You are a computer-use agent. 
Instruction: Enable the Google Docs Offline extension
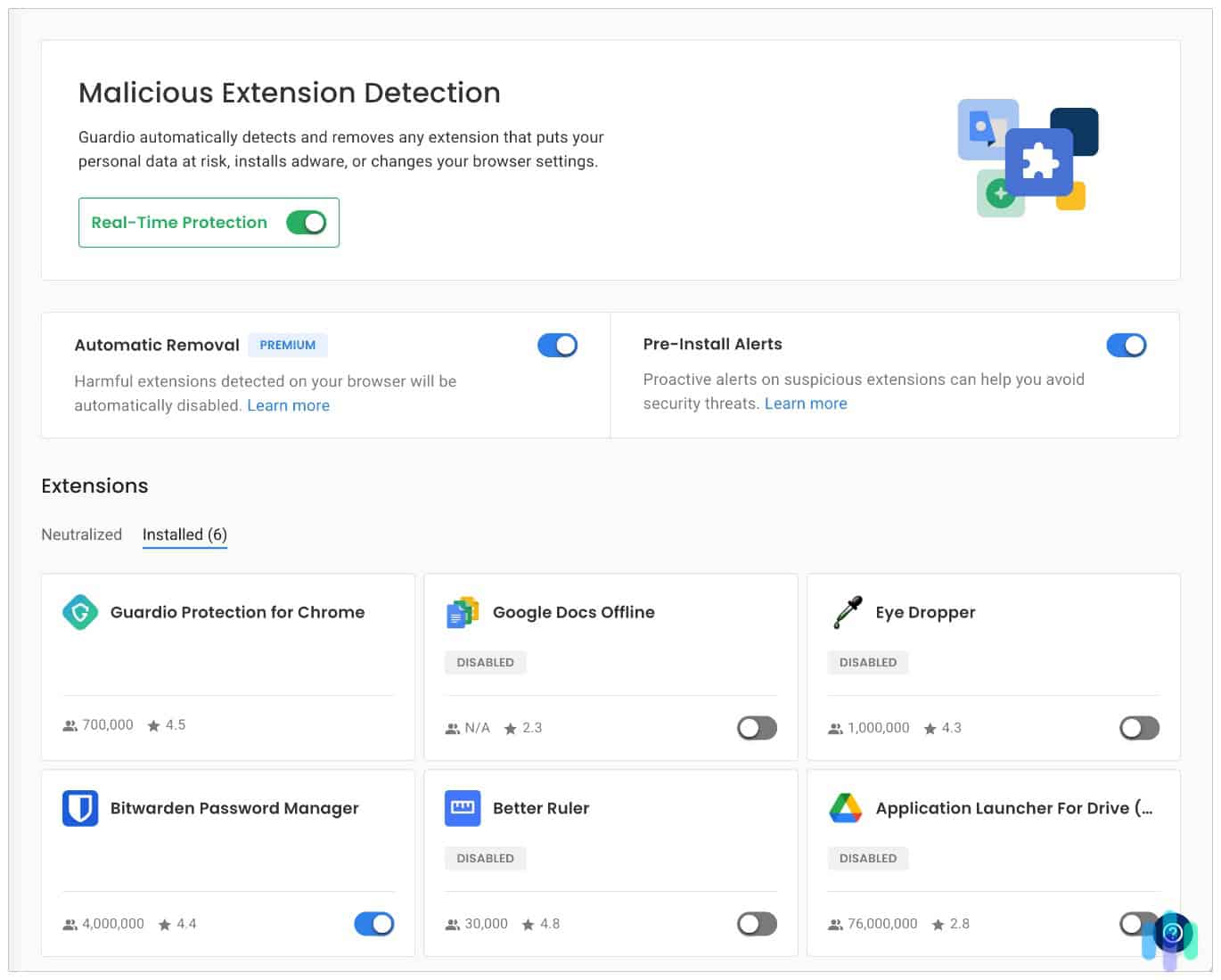pos(756,728)
